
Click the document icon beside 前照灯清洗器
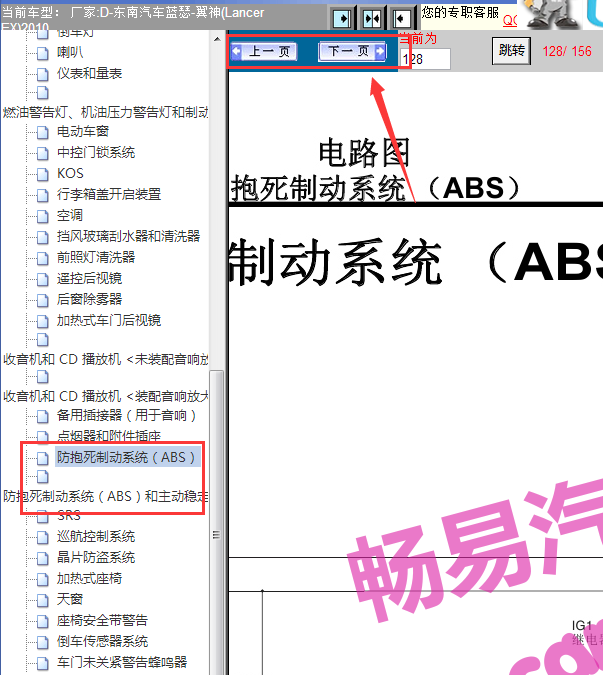[43, 258]
